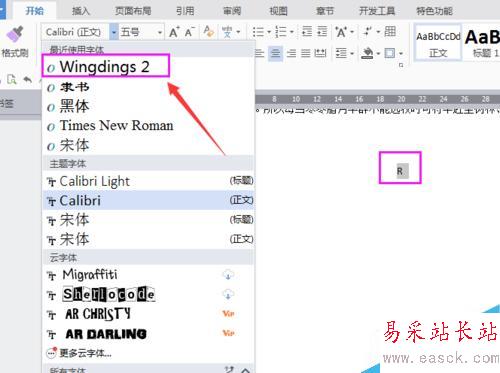Screen dimensions: 500x373
Task: Expand the phonetic guide dropdown arrow
Action: (x=238, y=32)
